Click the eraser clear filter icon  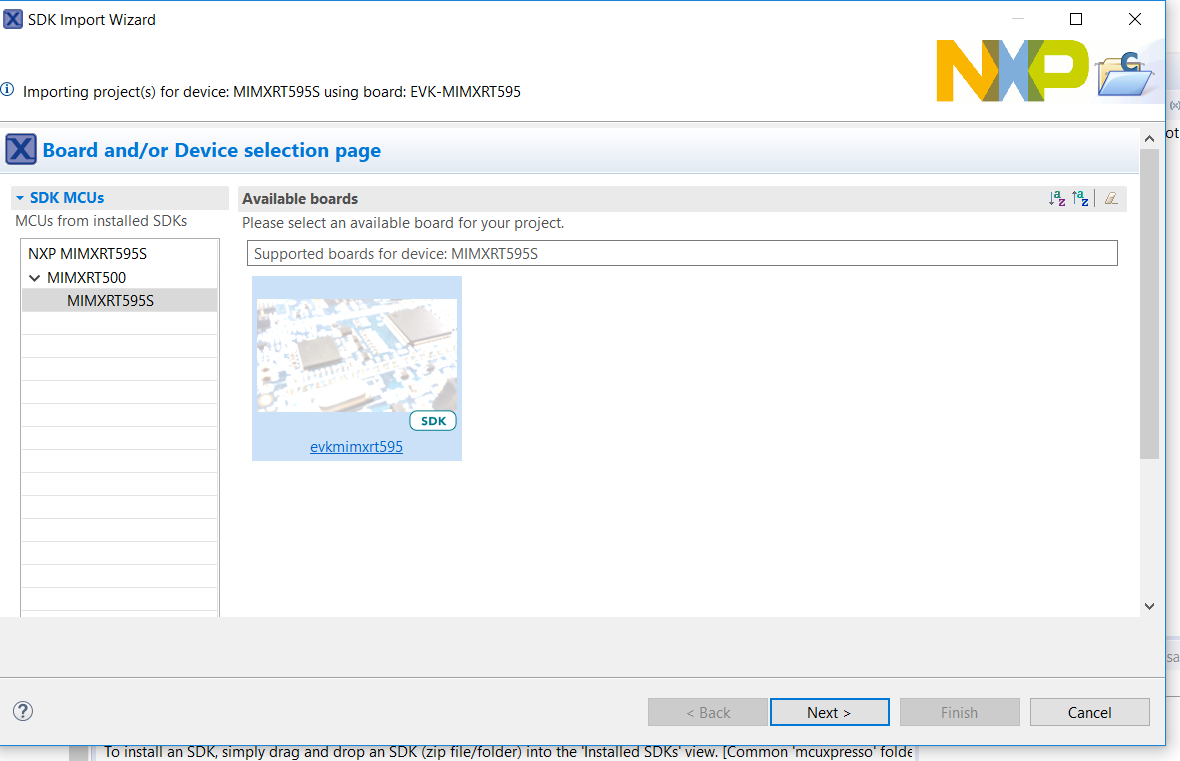(1110, 199)
